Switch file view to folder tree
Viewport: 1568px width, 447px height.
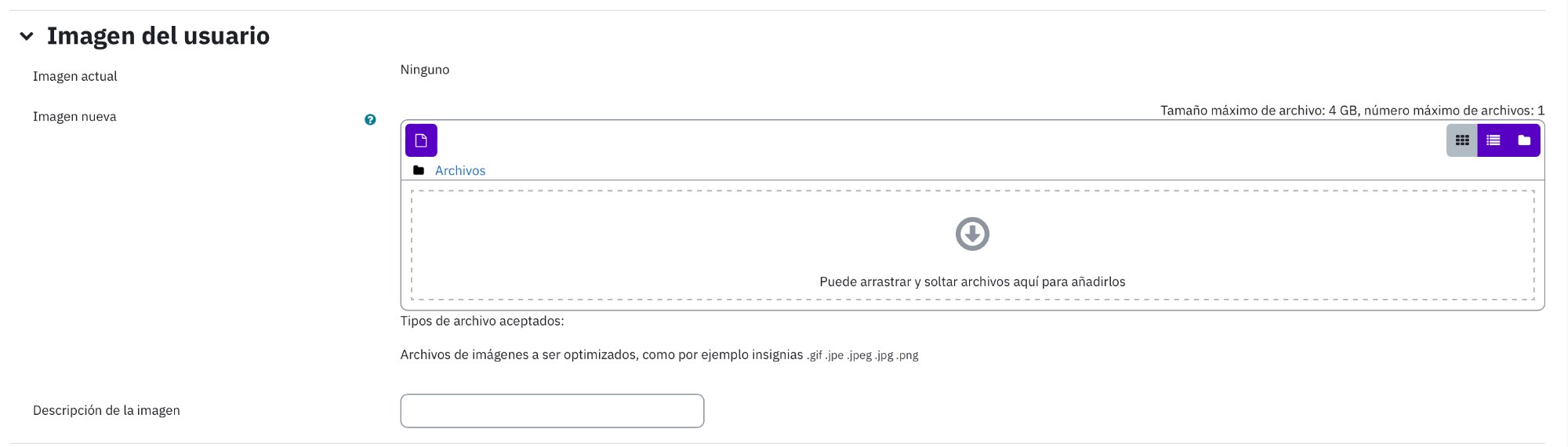click(1524, 140)
